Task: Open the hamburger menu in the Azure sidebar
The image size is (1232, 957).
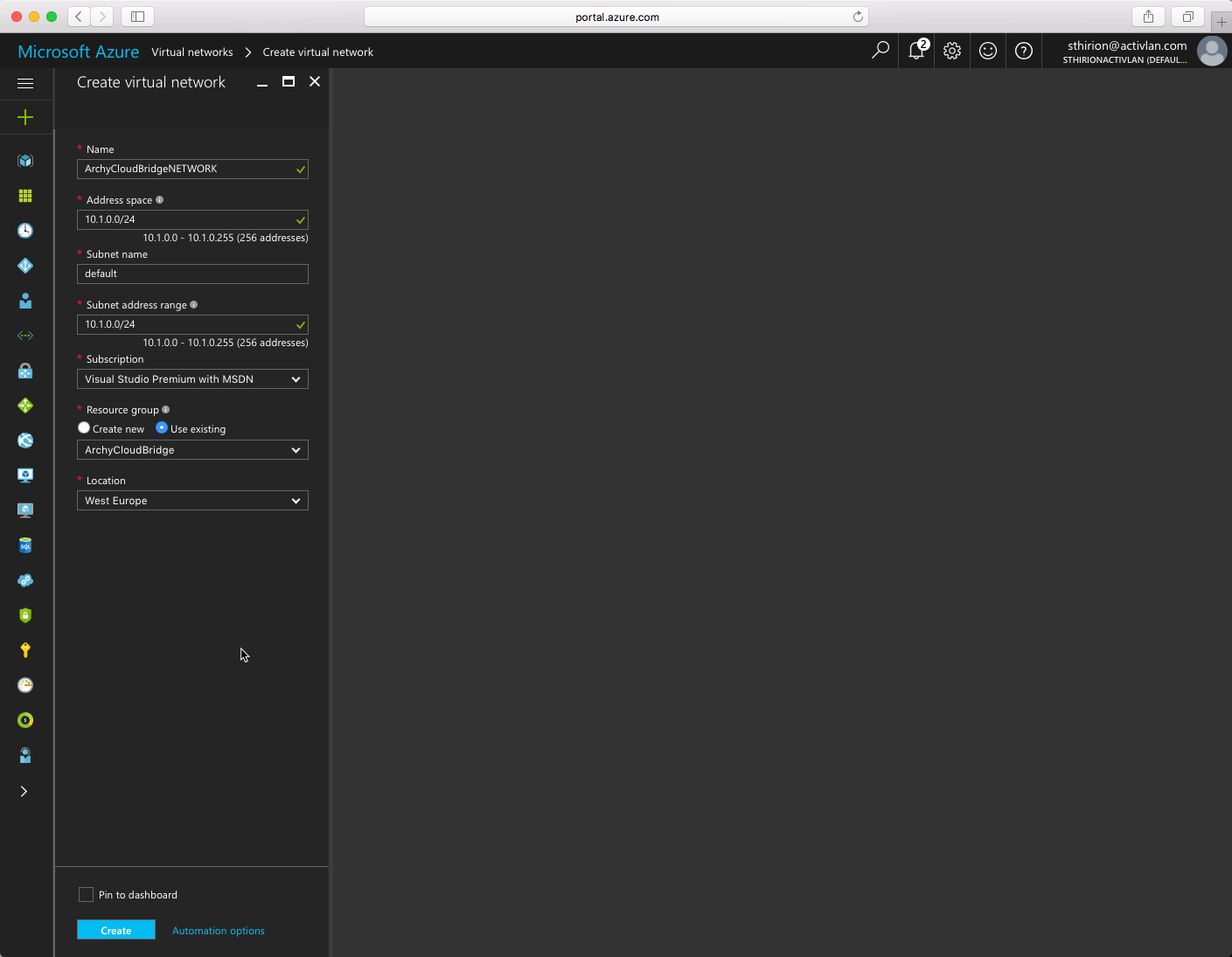Action: coord(25,83)
